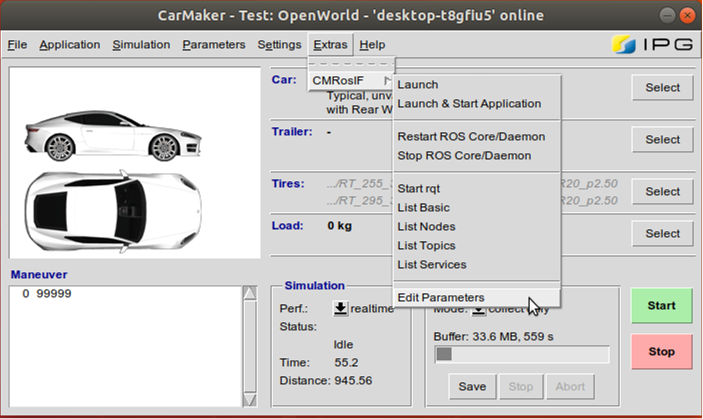Click the red Stop simulation button
Viewport: 703px width, 419px height.
[x=661, y=352]
